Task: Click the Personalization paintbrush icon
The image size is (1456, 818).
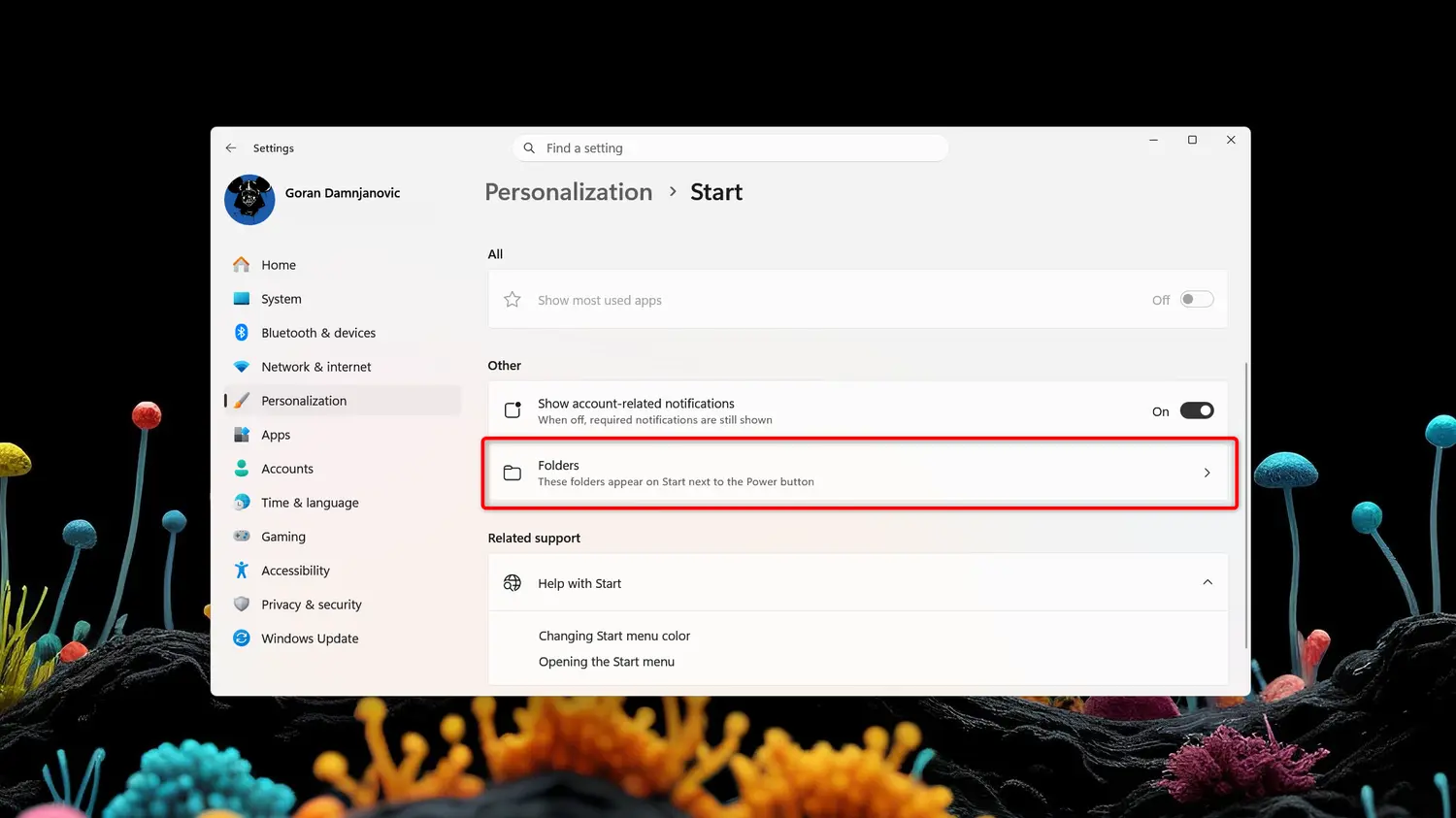Action: point(242,401)
